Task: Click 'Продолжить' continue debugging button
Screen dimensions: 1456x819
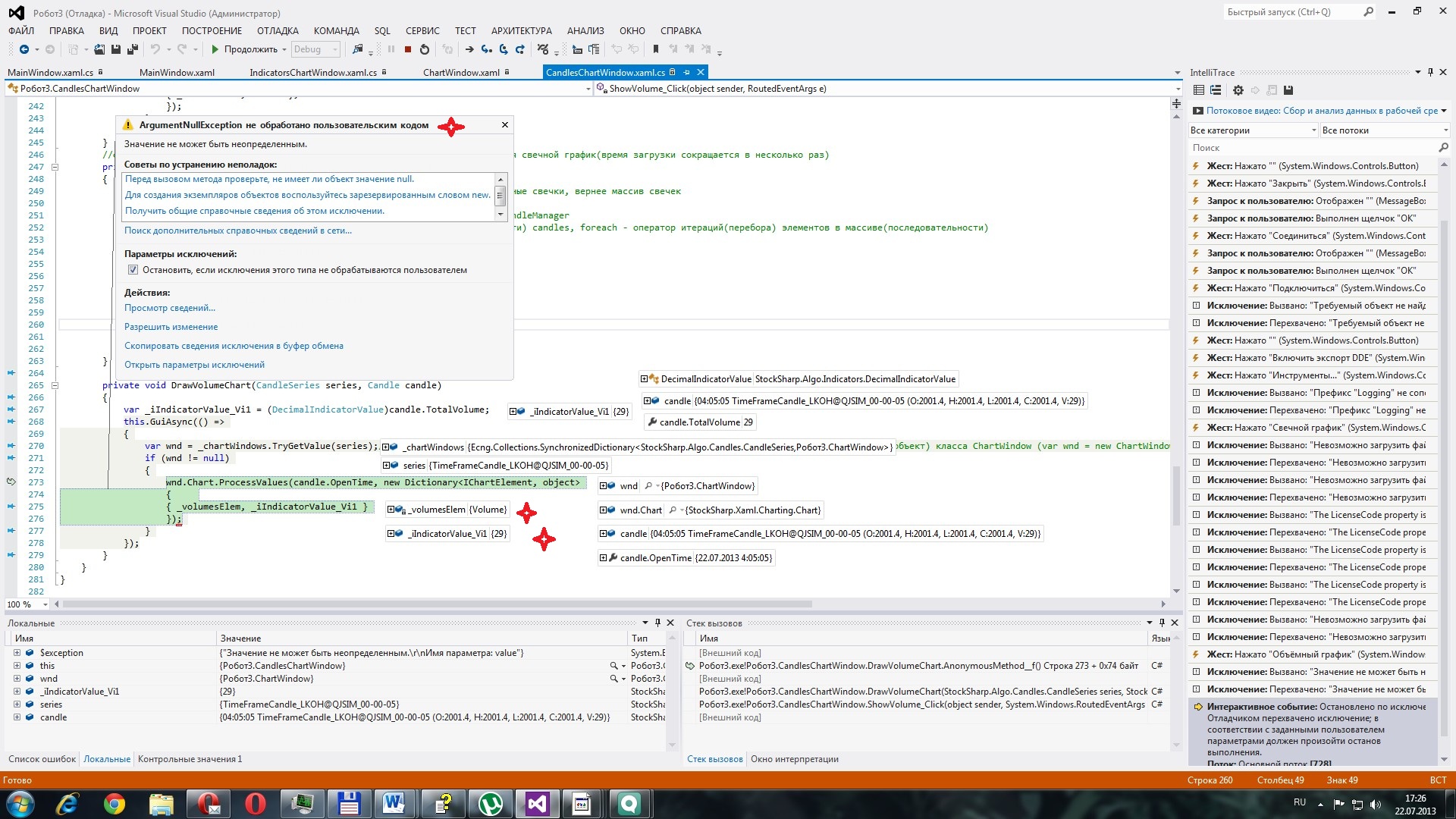Action: tap(244, 49)
